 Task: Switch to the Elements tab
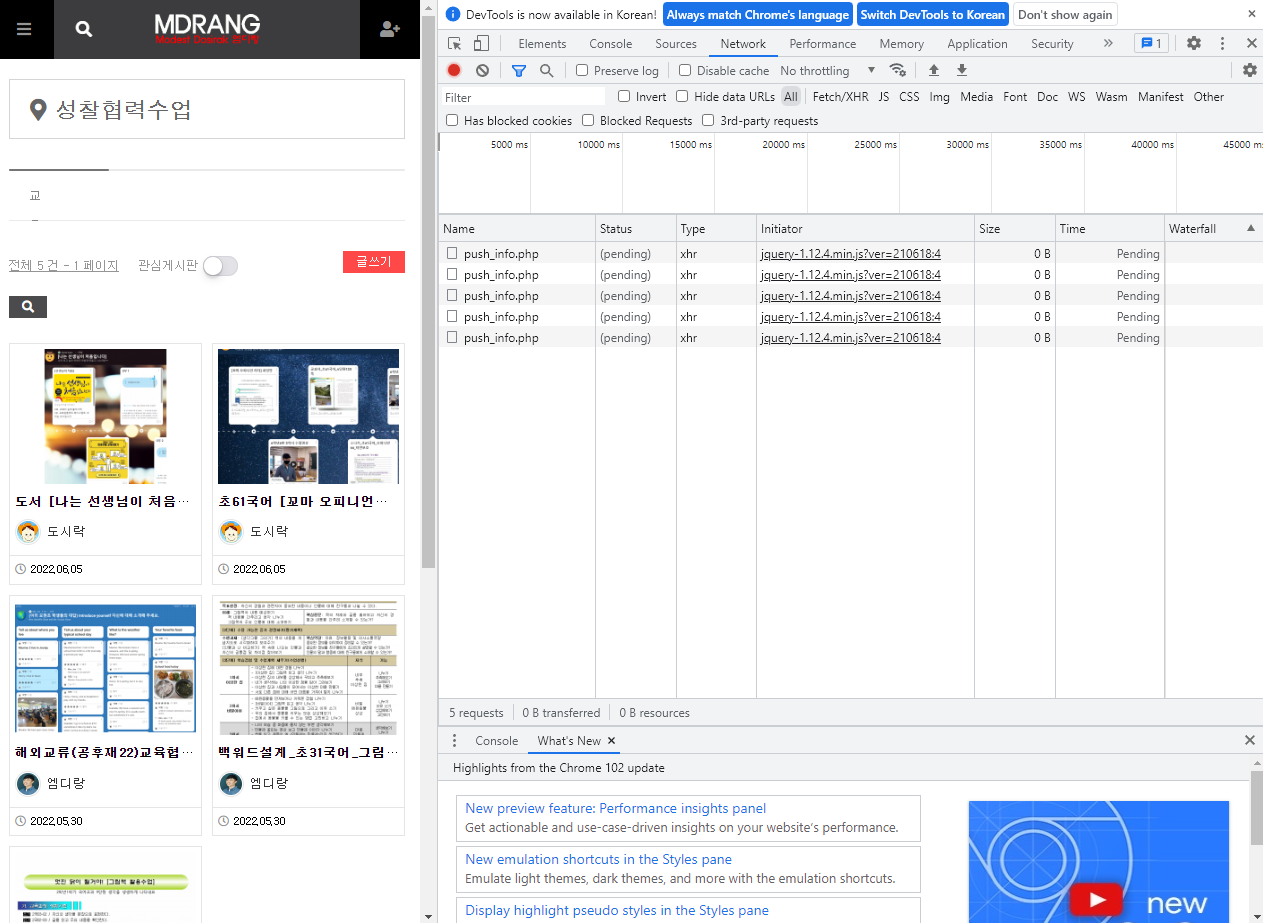tap(542, 43)
